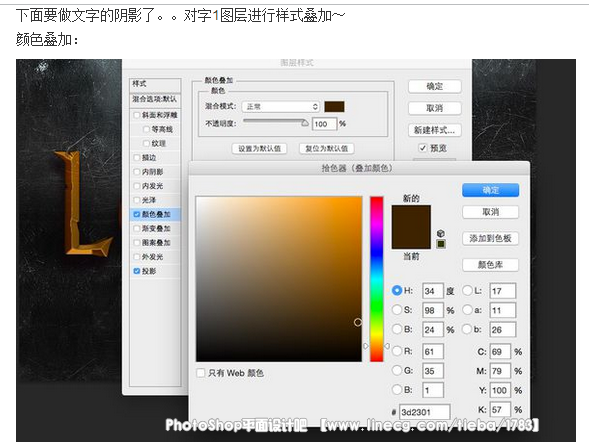
Task: Click the Y field showing 100
Action: click(x=500, y=390)
